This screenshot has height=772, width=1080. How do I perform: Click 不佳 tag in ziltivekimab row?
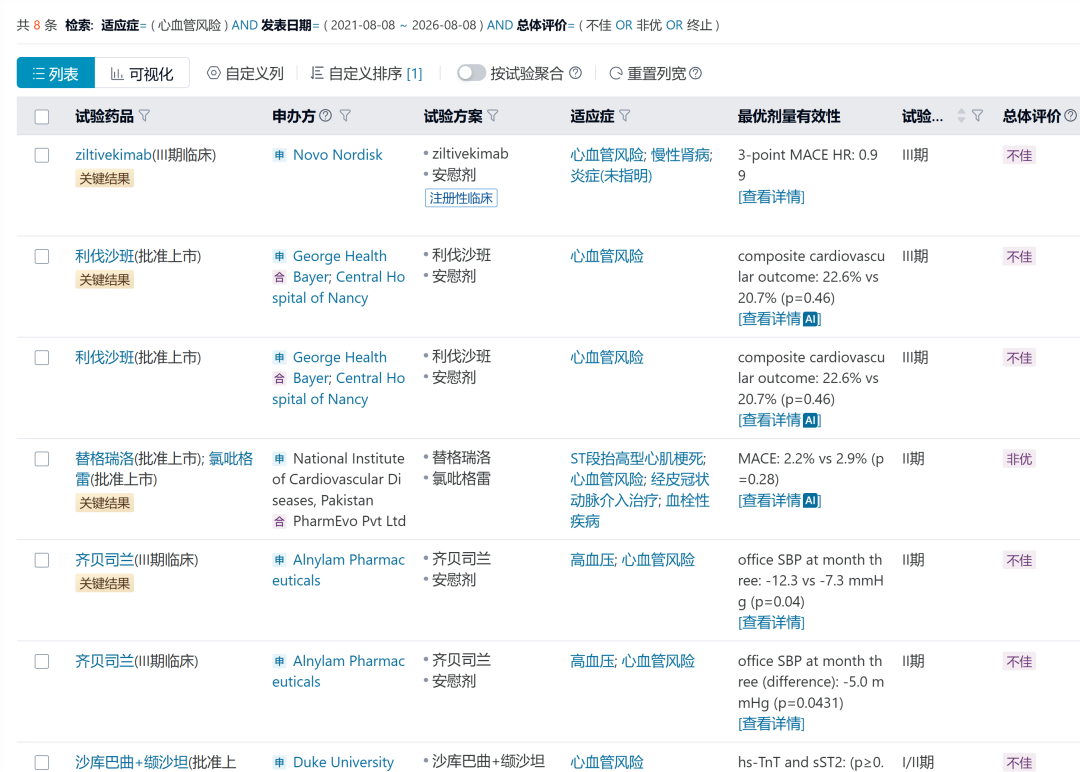[x=1019, y=156]
